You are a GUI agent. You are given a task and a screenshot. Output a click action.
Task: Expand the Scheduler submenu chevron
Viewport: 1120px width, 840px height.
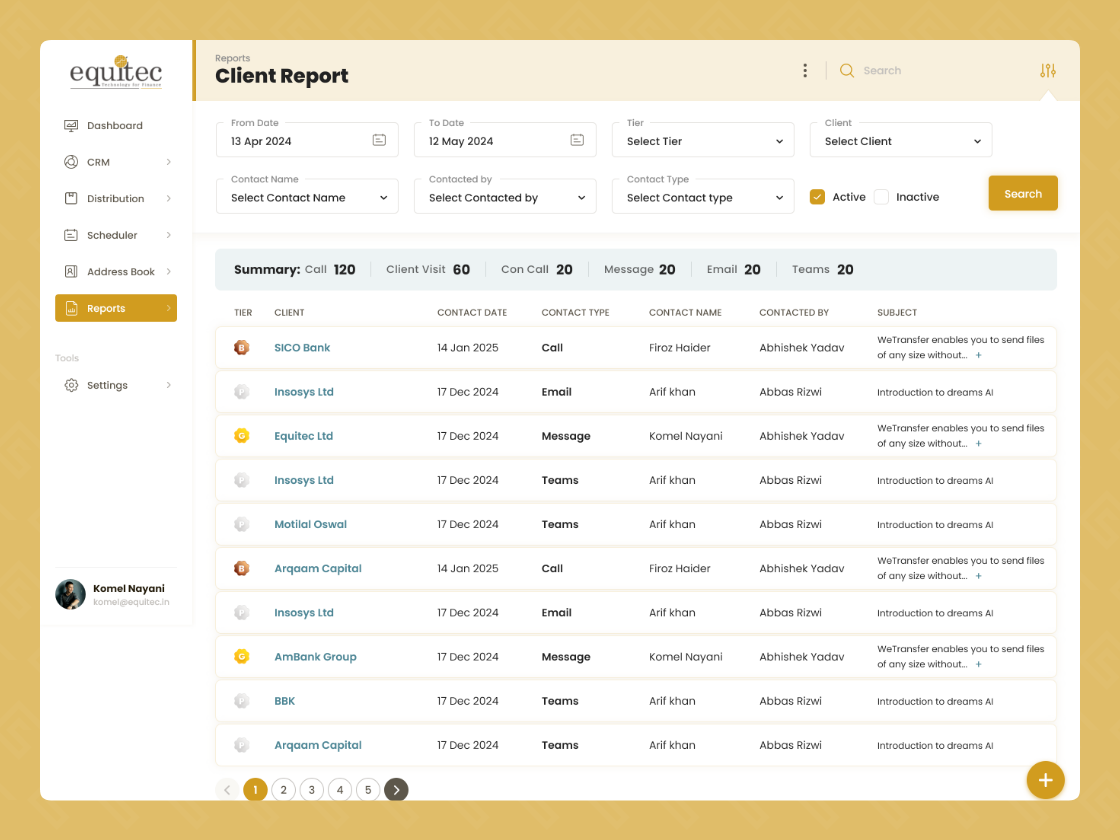[169, 235]
